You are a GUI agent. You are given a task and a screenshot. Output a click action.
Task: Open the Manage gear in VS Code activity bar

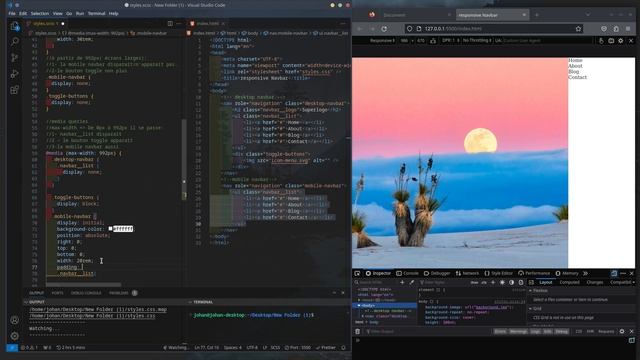15,336
